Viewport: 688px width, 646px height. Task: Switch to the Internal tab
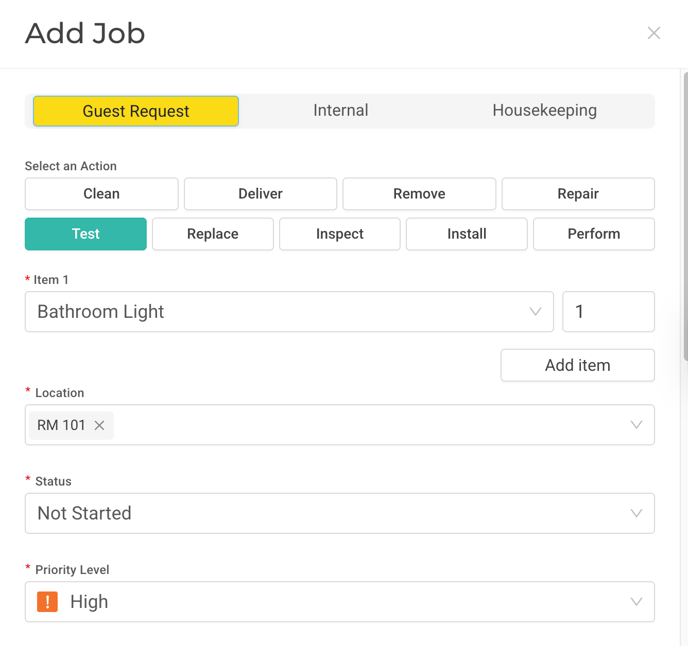point(340,111)
